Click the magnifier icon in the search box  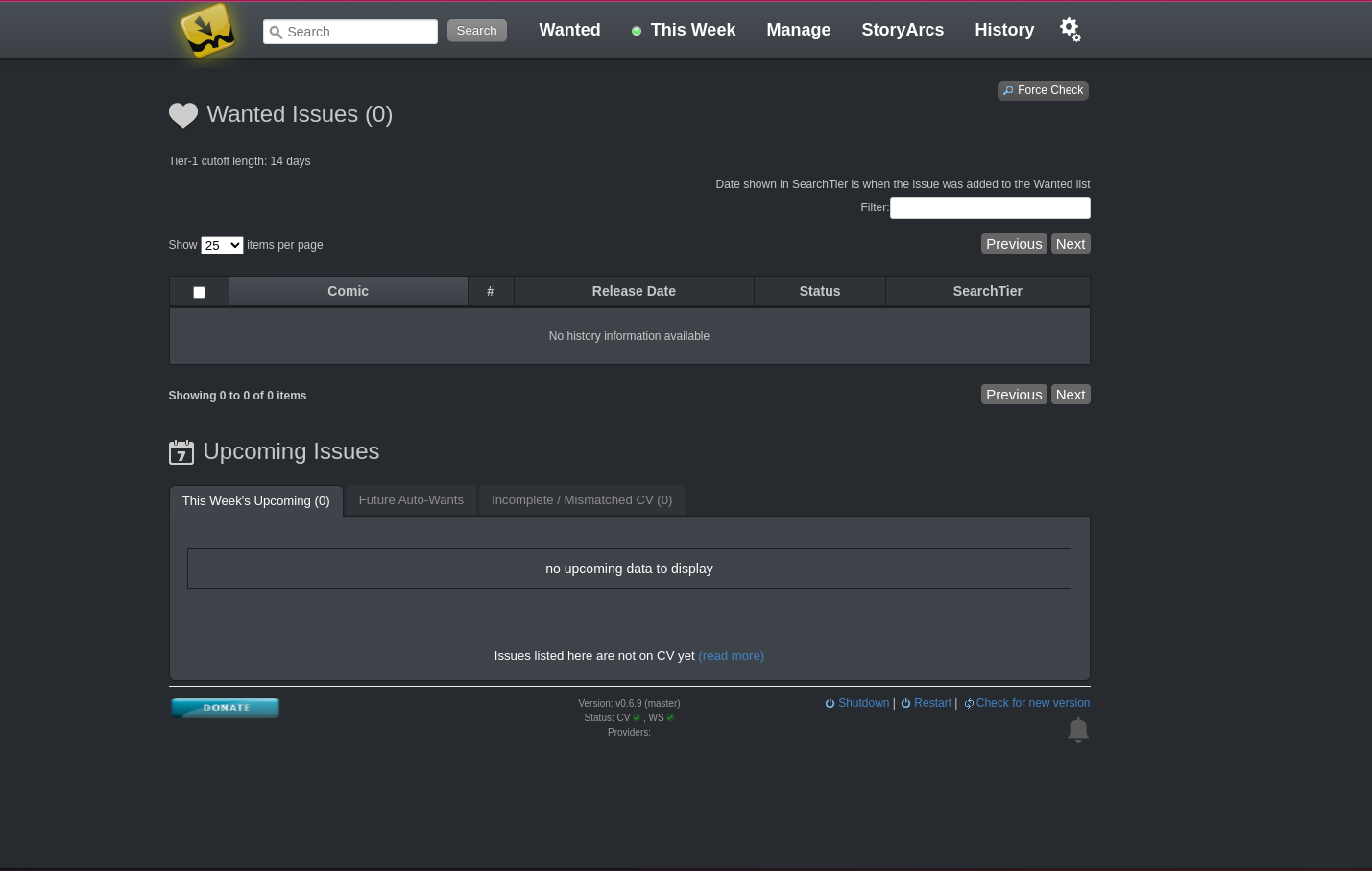[276, 32]
